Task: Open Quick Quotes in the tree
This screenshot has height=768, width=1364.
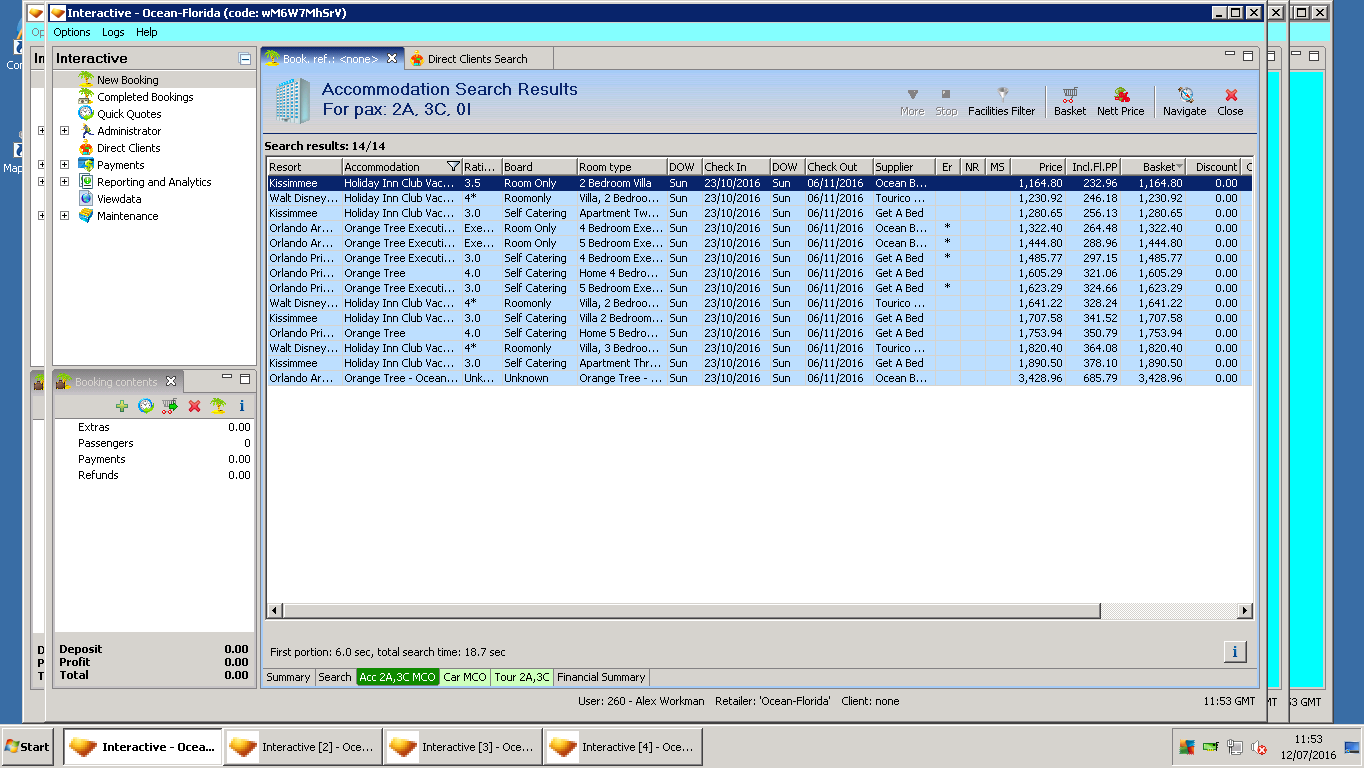Action: pos(129,114)
